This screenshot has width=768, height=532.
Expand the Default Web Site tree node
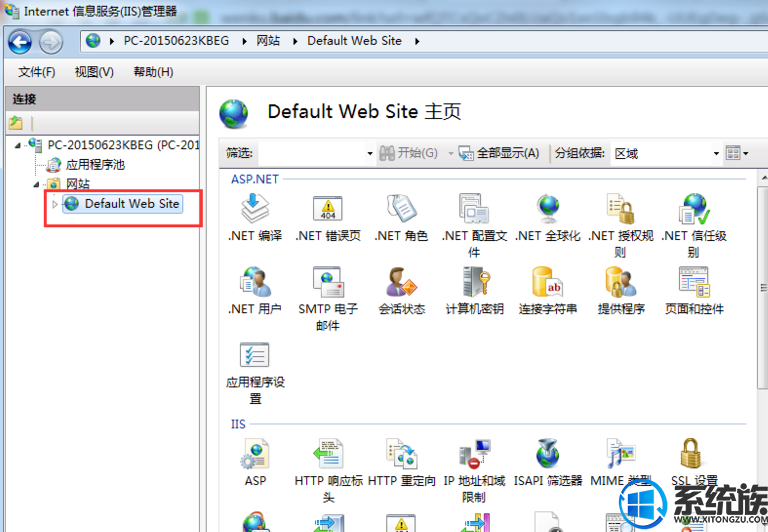[x=55, y=204]
